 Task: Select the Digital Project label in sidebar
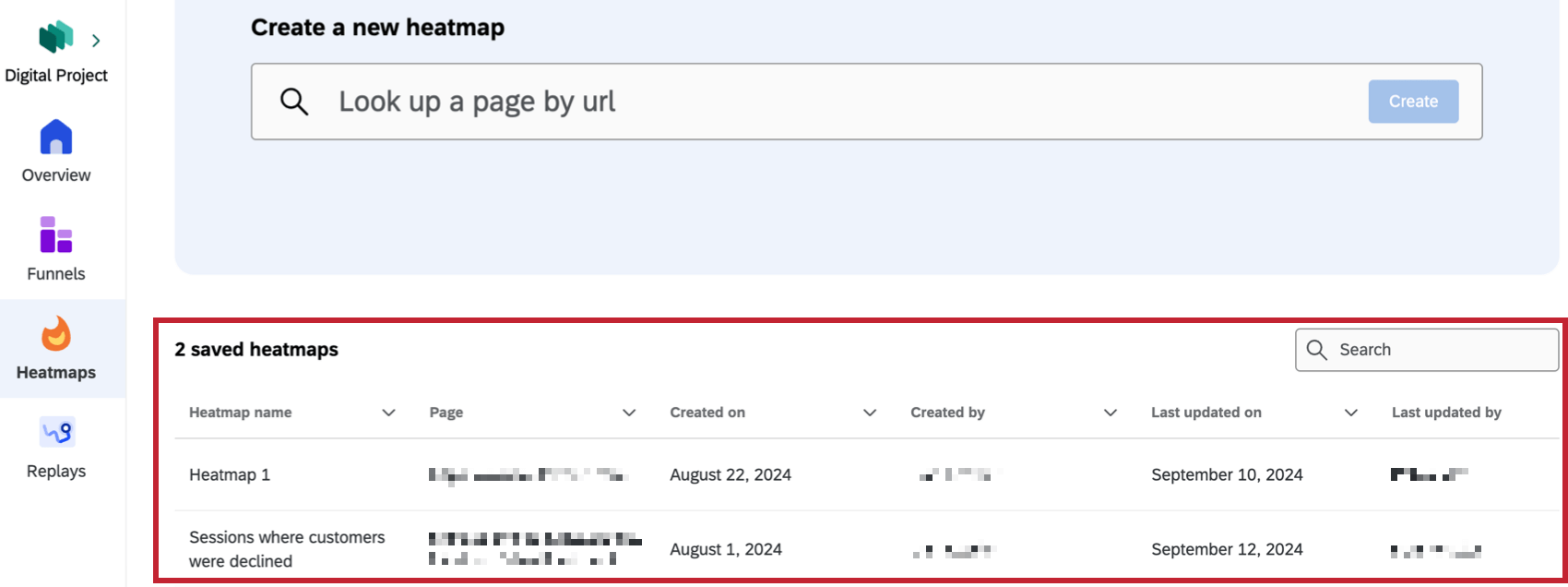[56, 76]
